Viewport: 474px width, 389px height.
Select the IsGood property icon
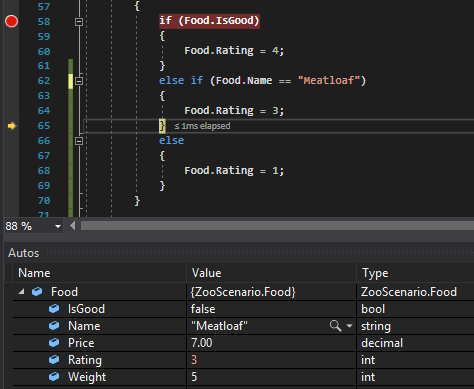[x=54, y=309]
